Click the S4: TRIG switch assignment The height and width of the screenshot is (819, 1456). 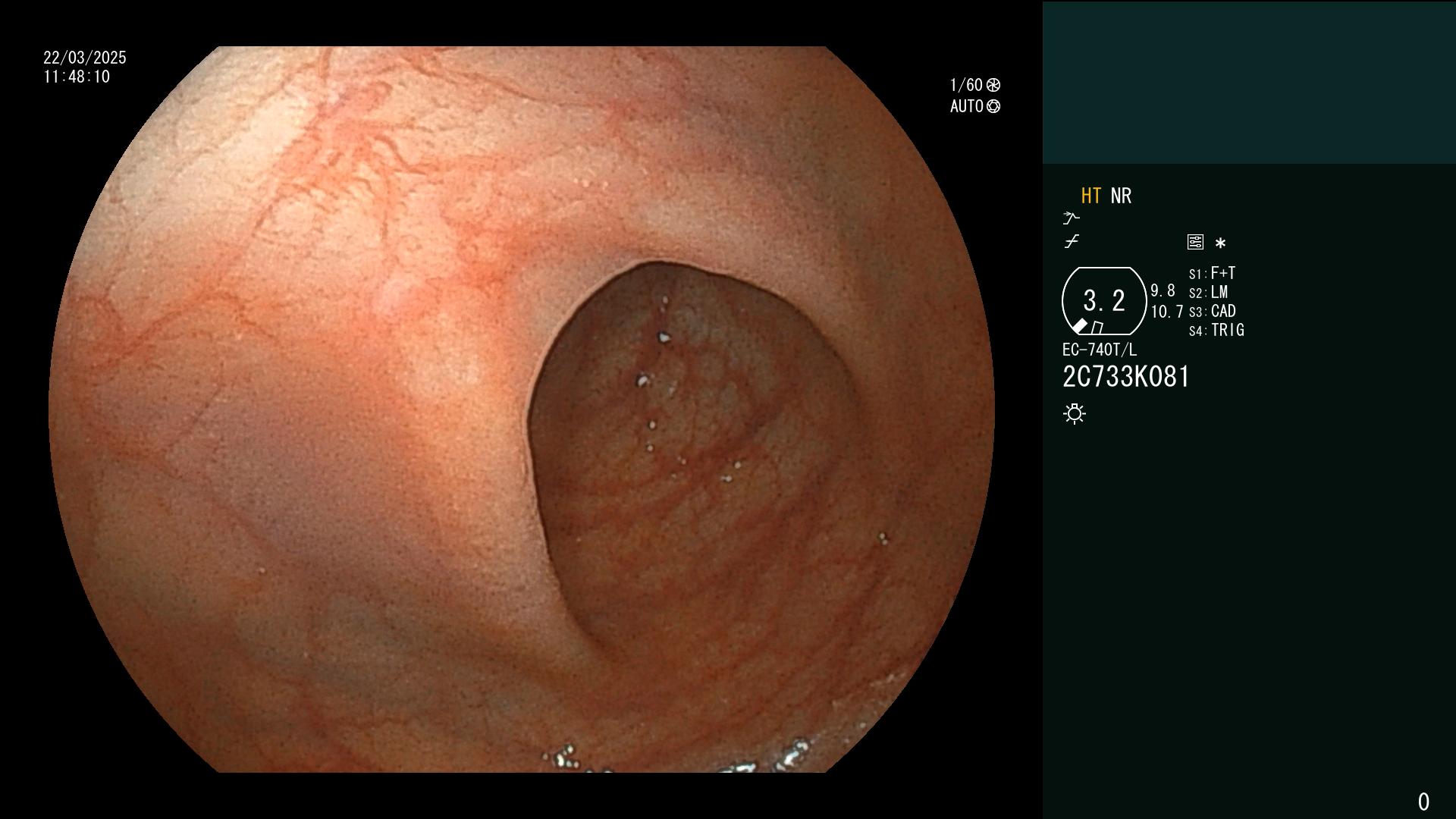pos(1216,330)
